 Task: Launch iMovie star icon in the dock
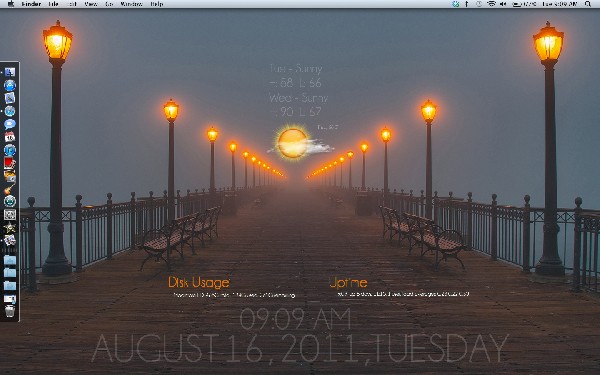tap(10, 227)
